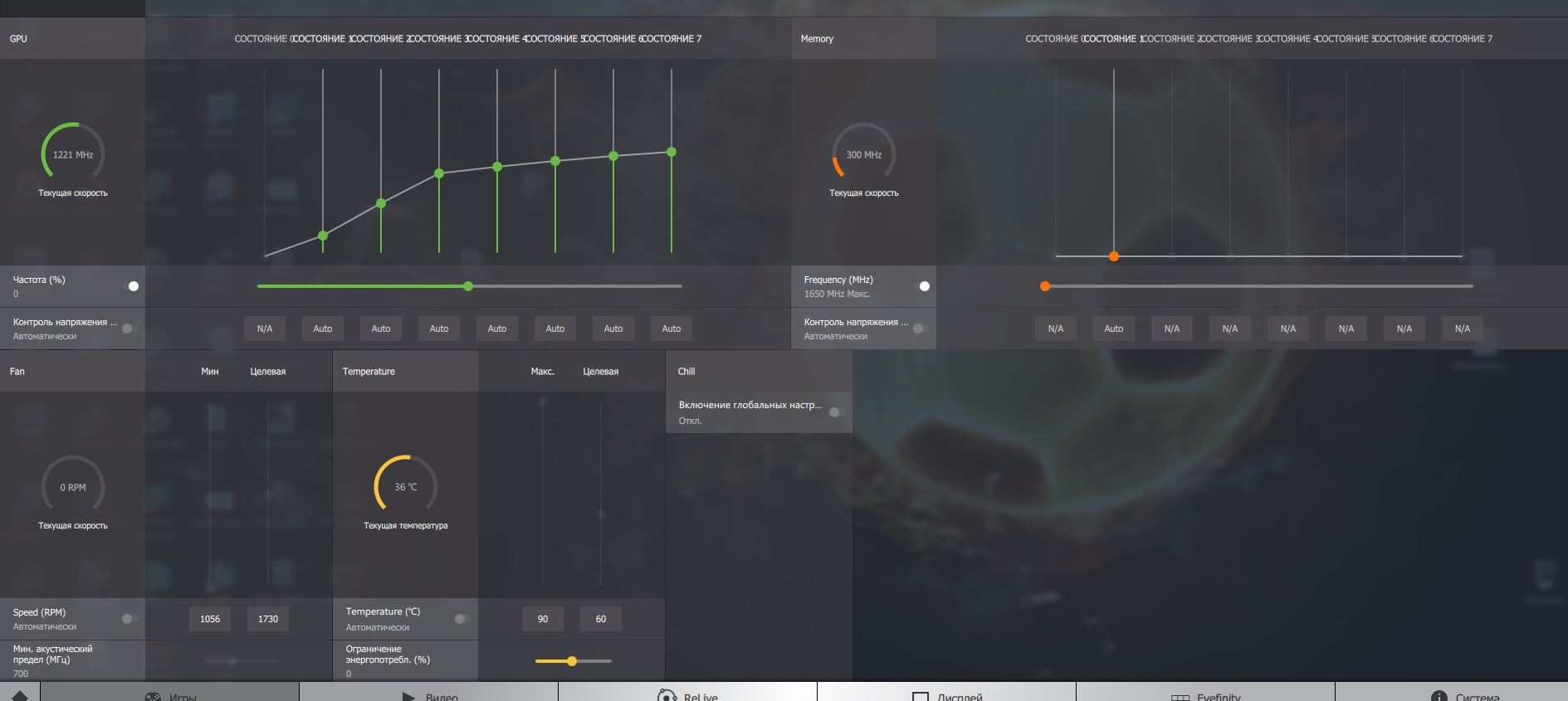Select the fan target speed field 1730
The height and width of the screenshot is (701, 1568).
pos(268,619)
